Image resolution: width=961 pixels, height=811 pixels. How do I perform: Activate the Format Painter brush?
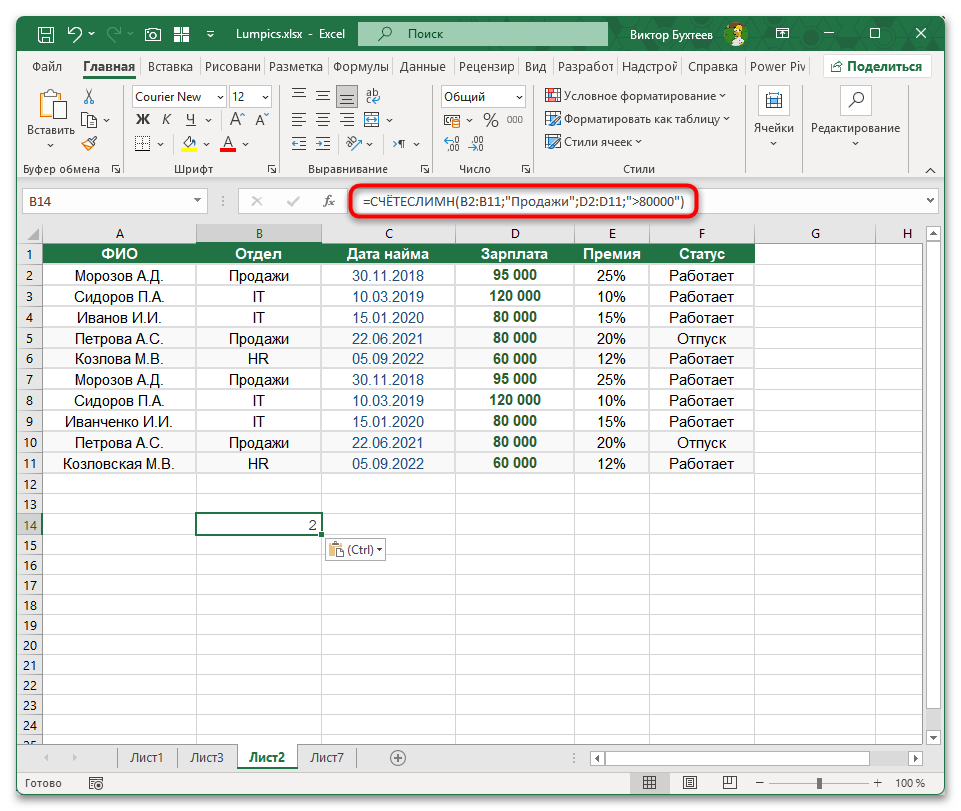(x=89, y=143)
